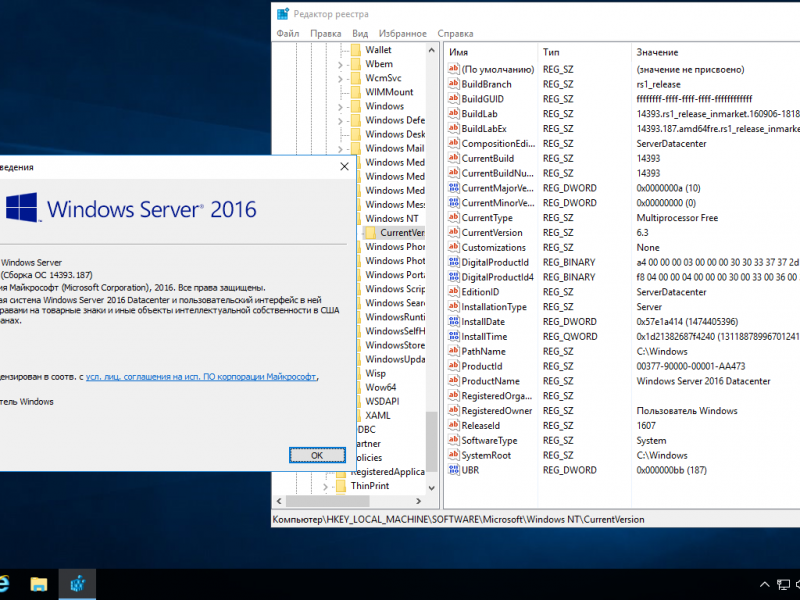Open the Microsoft license agreement link

(201, 377)
